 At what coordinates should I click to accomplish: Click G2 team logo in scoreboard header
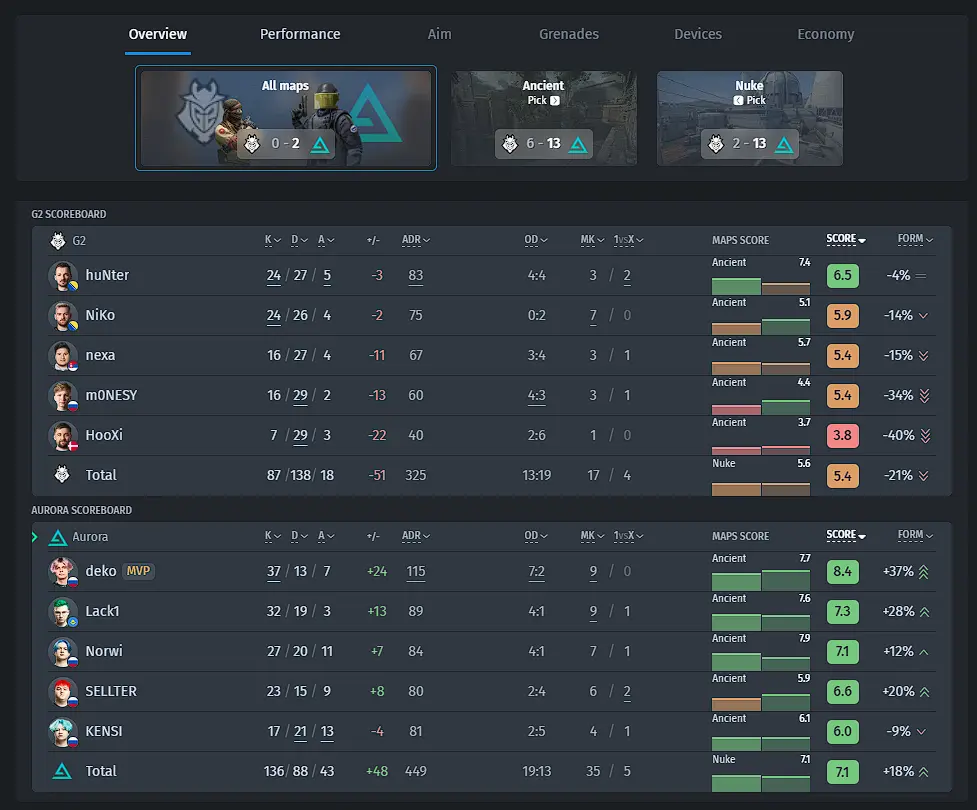[58, 241]
